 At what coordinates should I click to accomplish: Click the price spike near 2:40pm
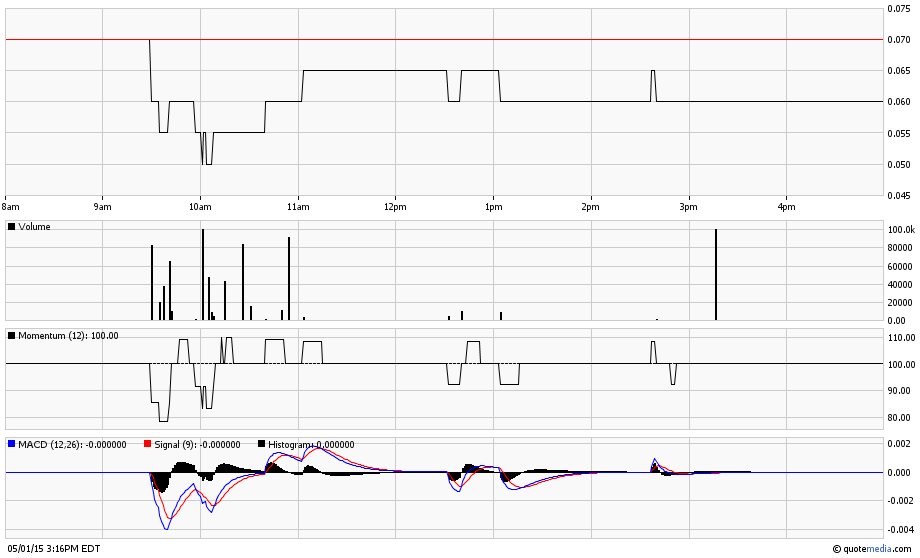[653, 86]
